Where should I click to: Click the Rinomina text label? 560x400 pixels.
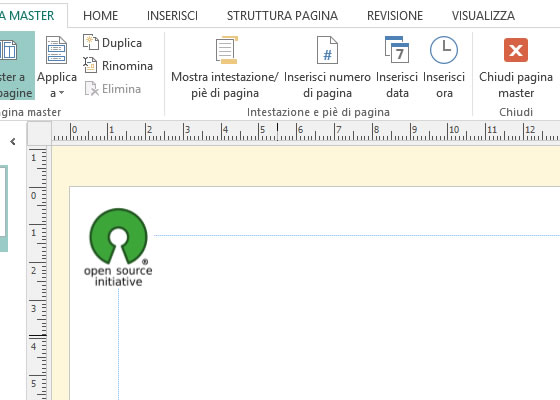coord(127,66)
